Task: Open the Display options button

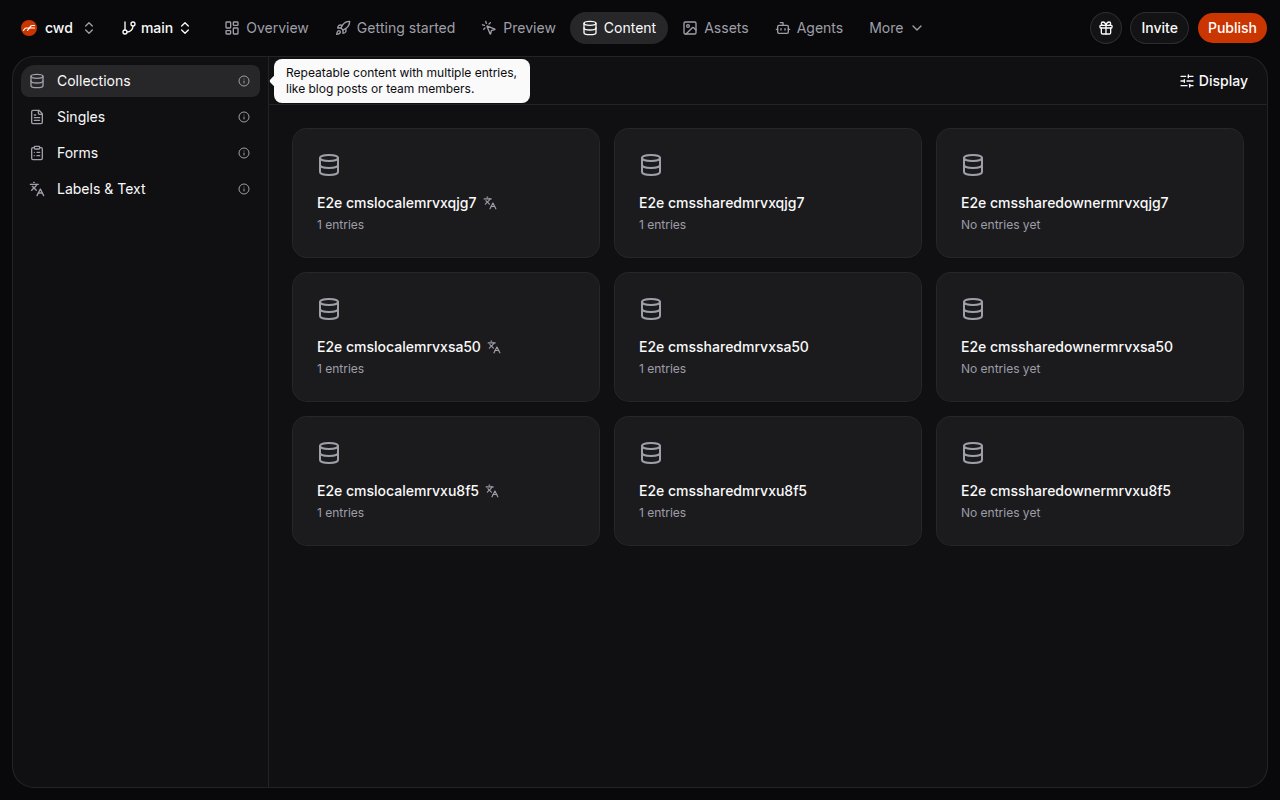Action: pyautogui.click(x=1213, y=81)
